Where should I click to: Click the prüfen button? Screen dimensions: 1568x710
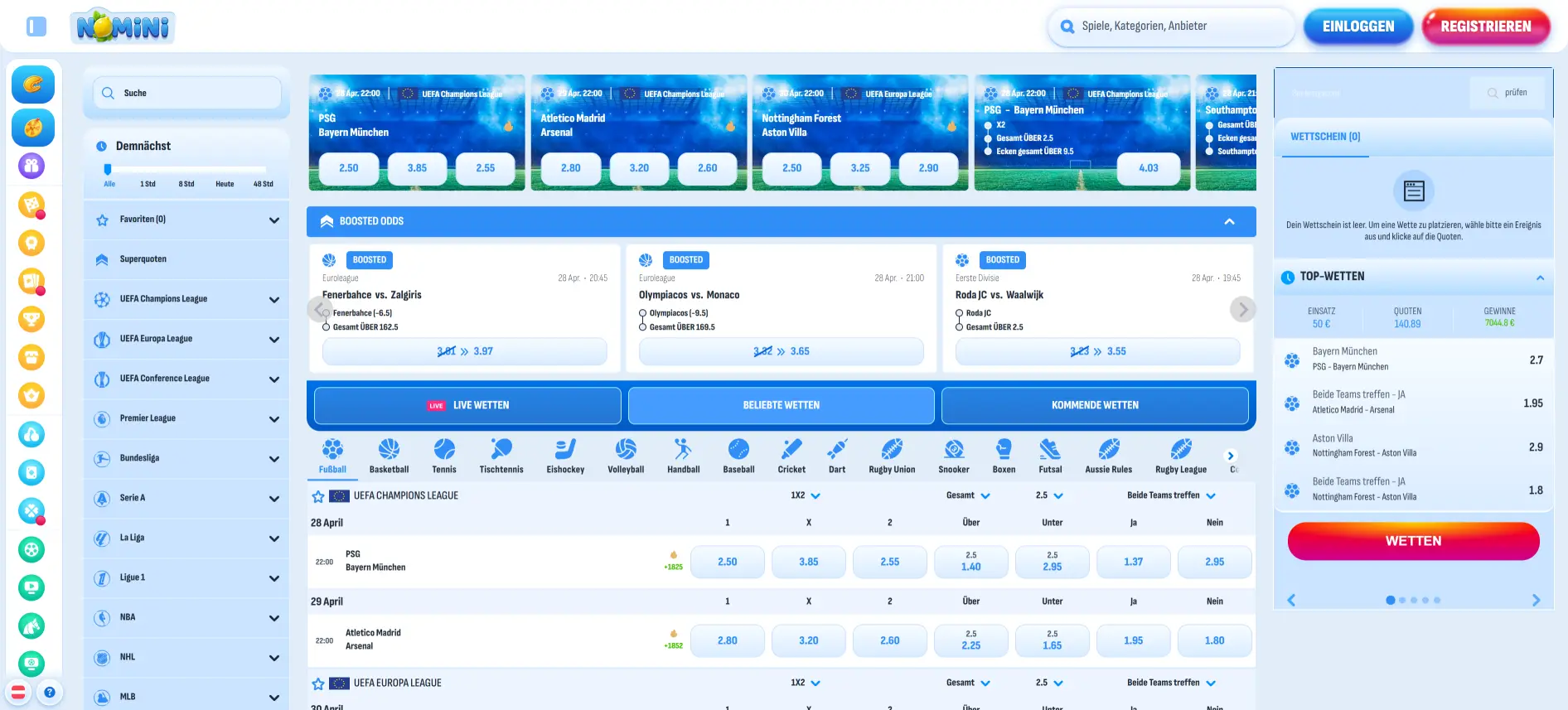pyautogui.click(x=1508, y=93)
